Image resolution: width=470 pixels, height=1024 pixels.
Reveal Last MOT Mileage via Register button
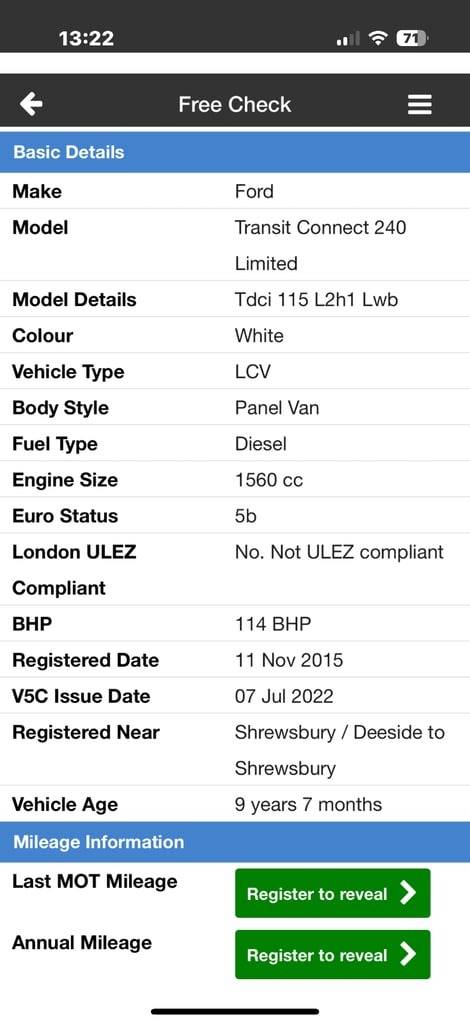point(332,893)
